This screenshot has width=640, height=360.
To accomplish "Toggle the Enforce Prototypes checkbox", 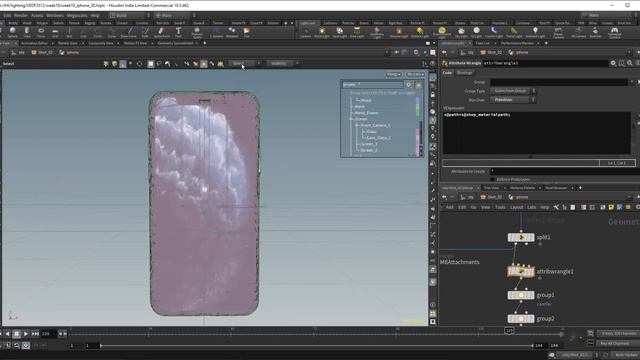I will click(x=492, y=179).
